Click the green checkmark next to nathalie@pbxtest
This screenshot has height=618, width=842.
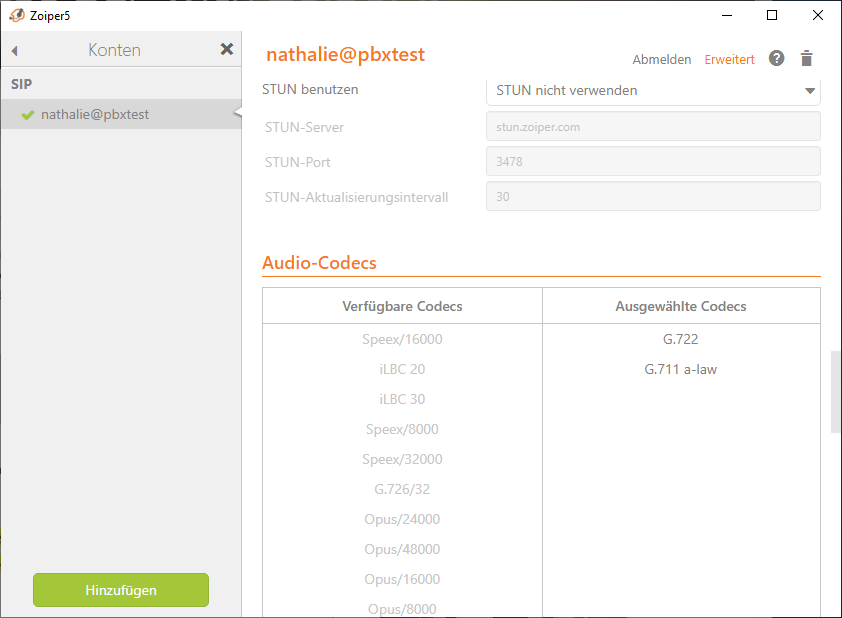coord(28,115)
